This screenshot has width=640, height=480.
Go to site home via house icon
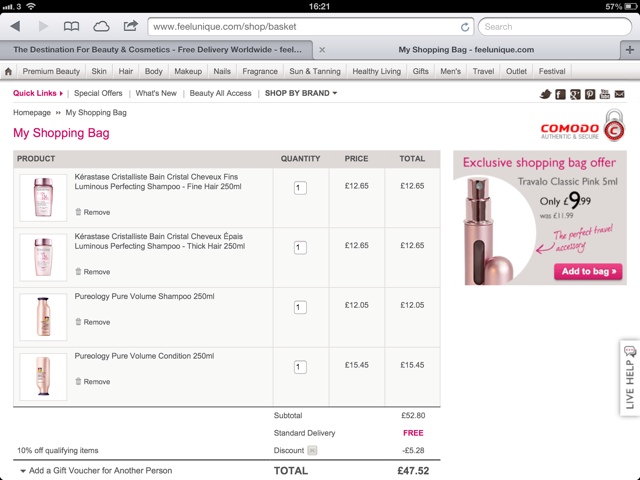[8, 71]
